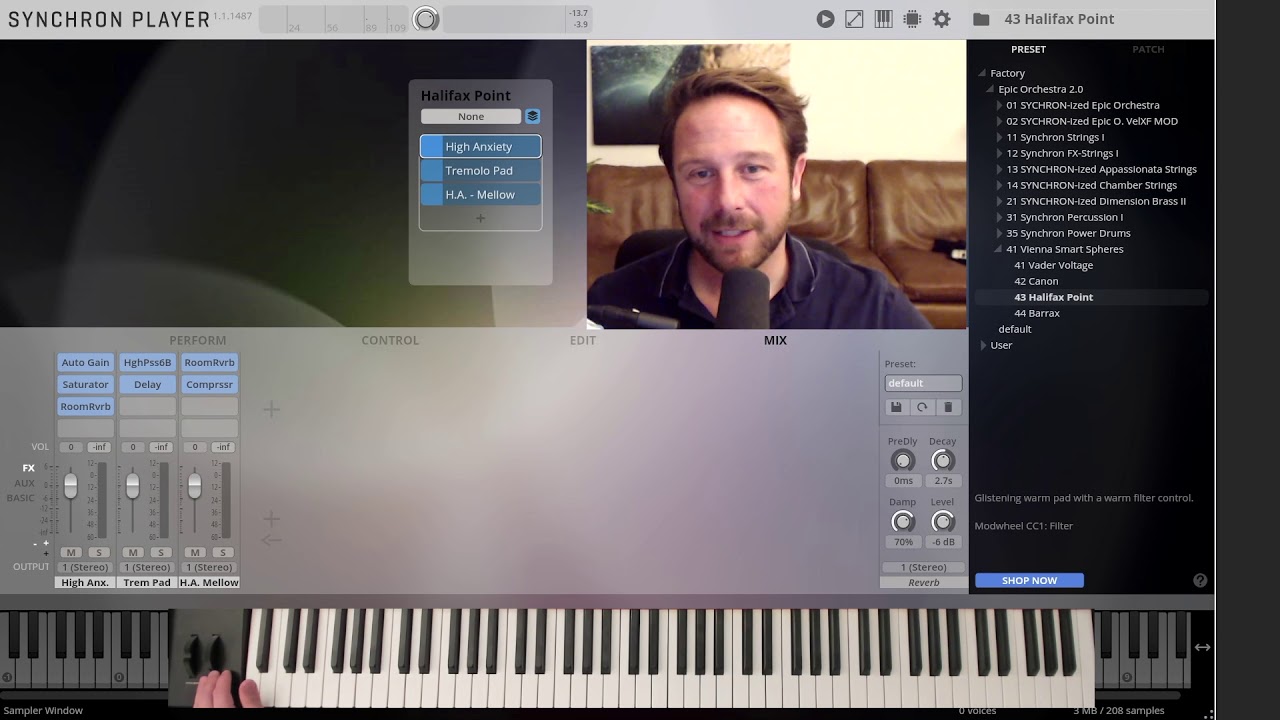Mute the Trem Pad channel
Image resolution: width=1280 pixels, height=720 pixels.
tap(132, 552)
